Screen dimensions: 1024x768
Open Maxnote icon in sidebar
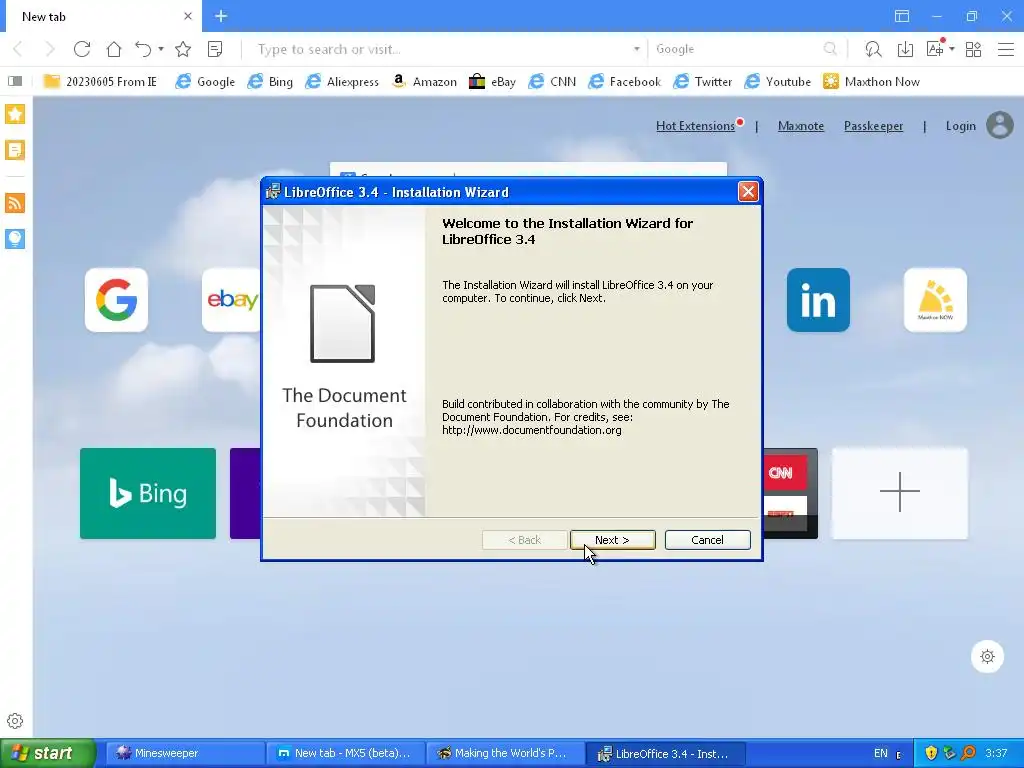15,150
